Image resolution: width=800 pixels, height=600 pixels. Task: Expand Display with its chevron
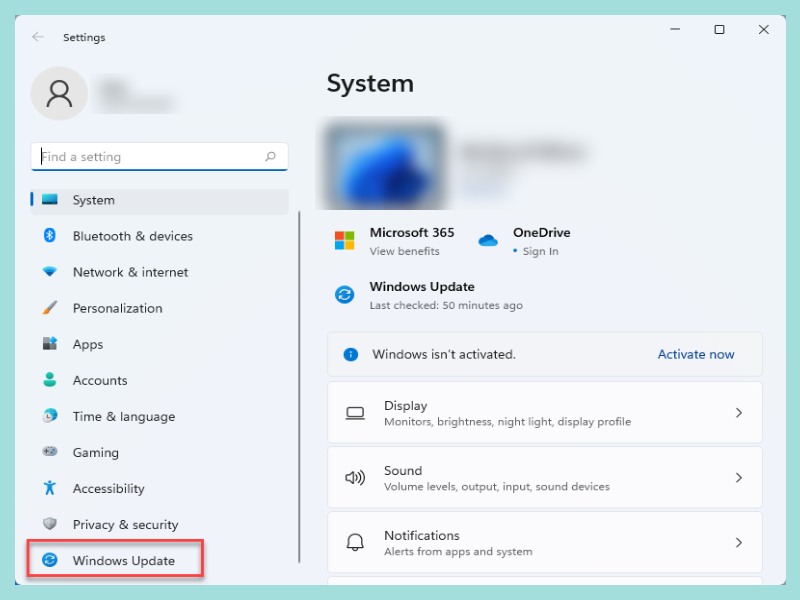coord(738,413)
